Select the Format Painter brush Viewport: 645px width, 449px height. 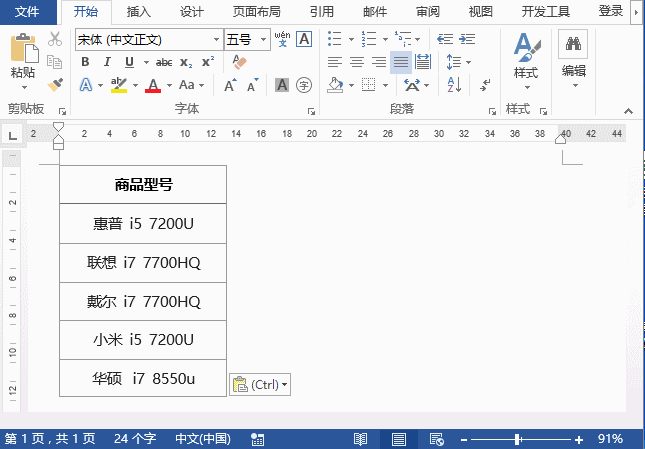pyautogui.click(x=55, y=85)
